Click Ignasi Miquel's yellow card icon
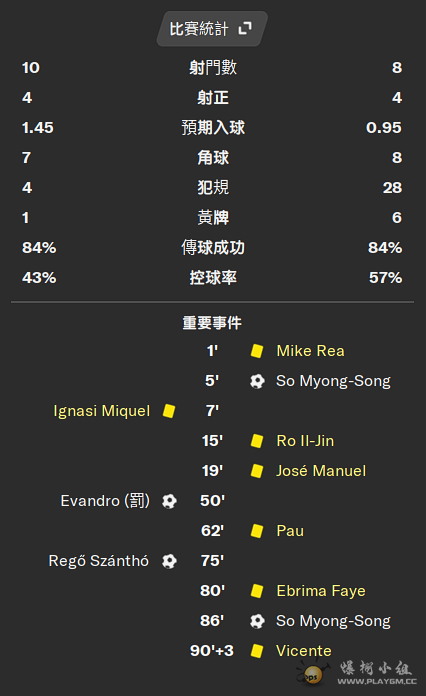The height and width of the screenshot is (696, 426). coord(169,411)
